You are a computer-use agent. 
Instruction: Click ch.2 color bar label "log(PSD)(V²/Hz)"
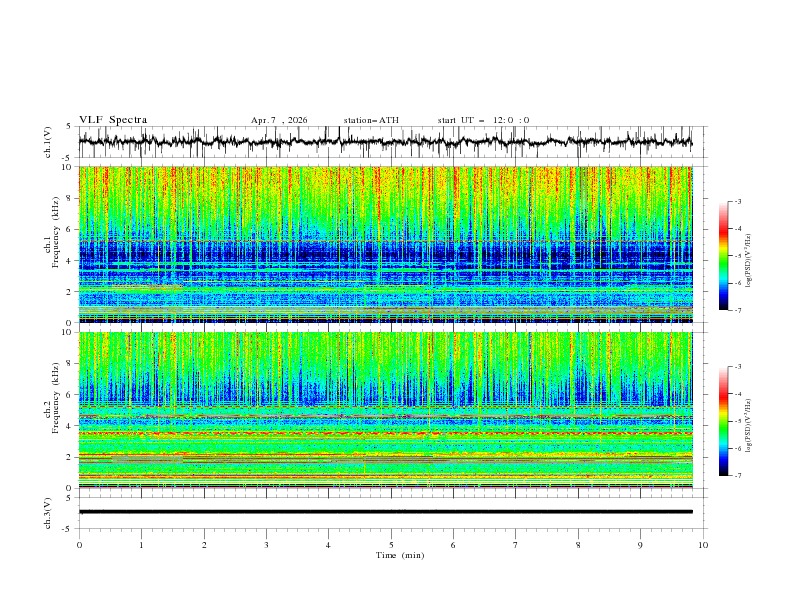(x=749, y=425)
